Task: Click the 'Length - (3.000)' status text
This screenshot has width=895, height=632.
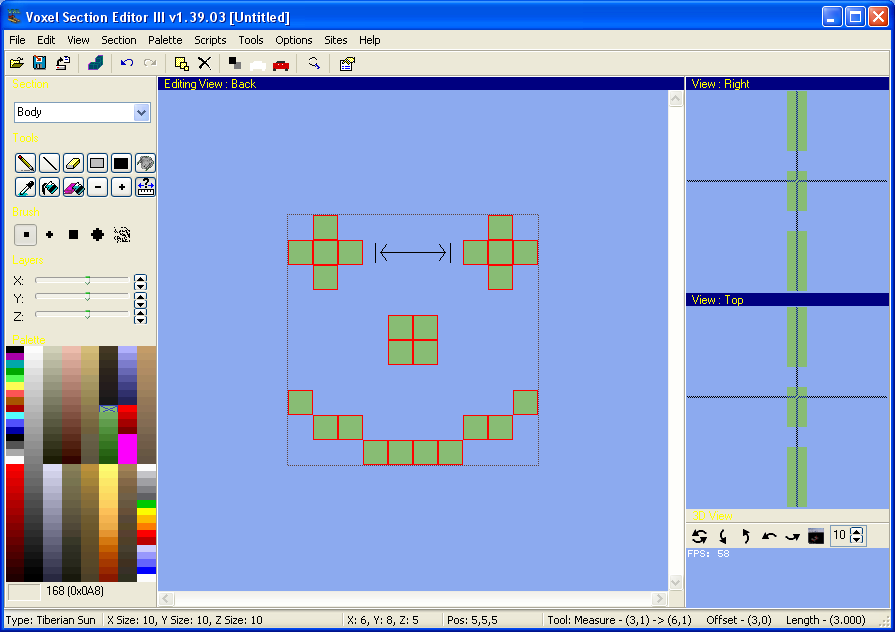Action: [825, 620]
